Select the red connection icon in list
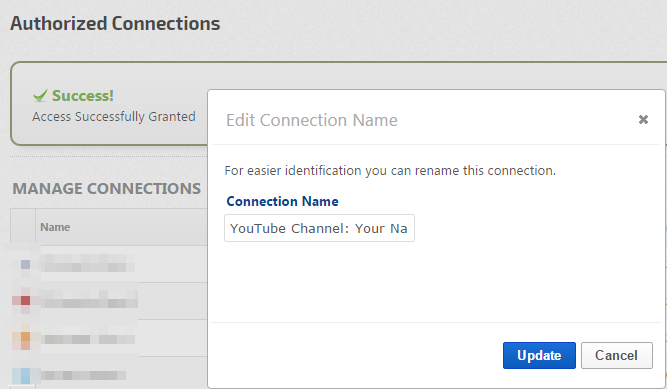This screenshot has width=667, height=389. [x=25, y=301]
